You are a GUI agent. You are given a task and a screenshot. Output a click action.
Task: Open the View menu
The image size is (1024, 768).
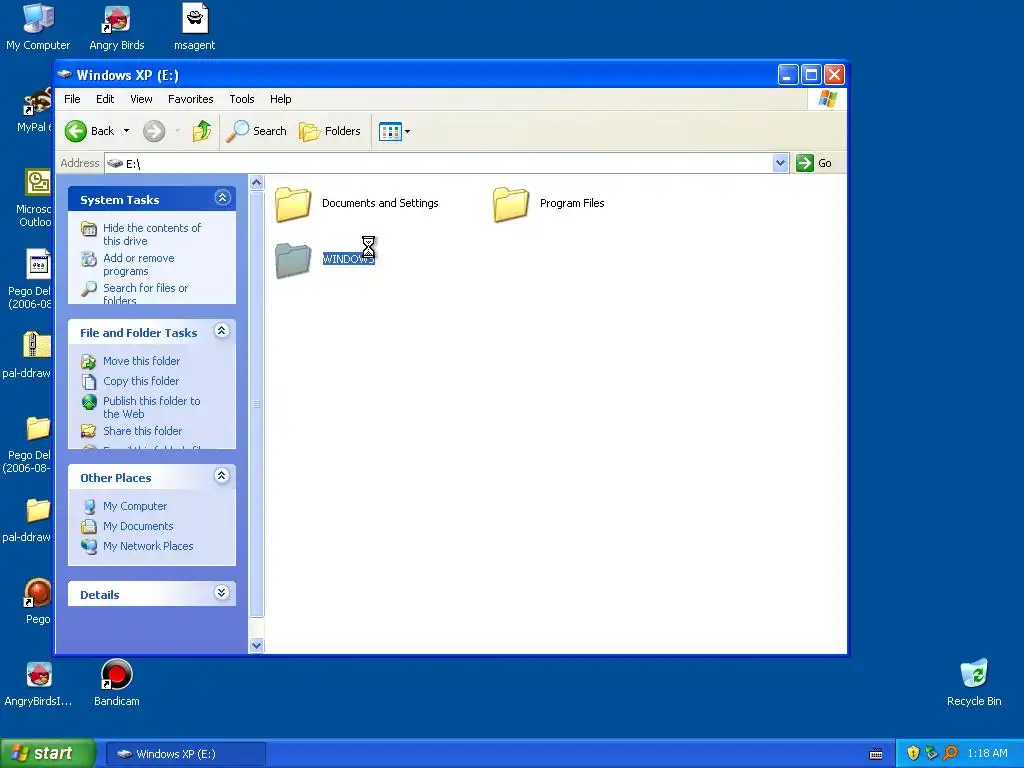click(x=141, y=99)
